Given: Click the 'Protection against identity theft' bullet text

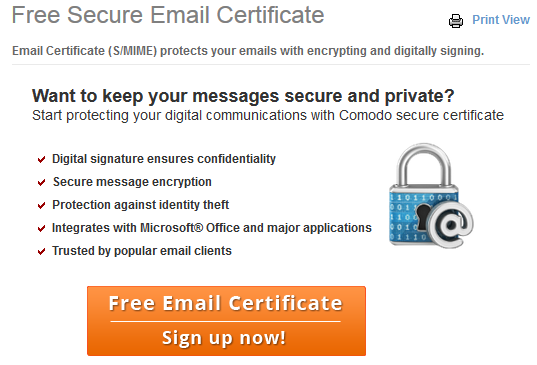Looking at the screenshot, I should (x=140, y=205).
